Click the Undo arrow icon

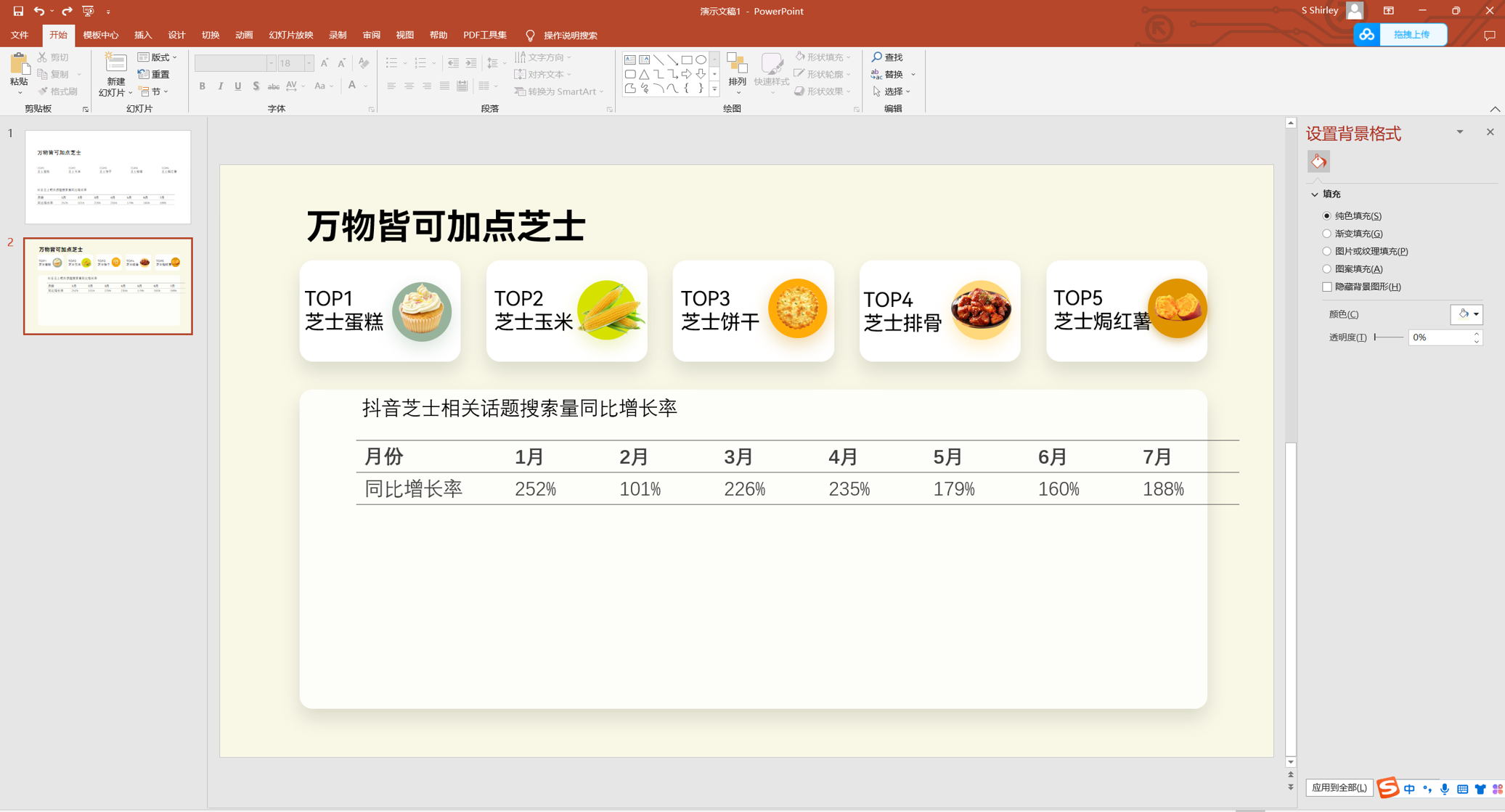coord(39,11)
